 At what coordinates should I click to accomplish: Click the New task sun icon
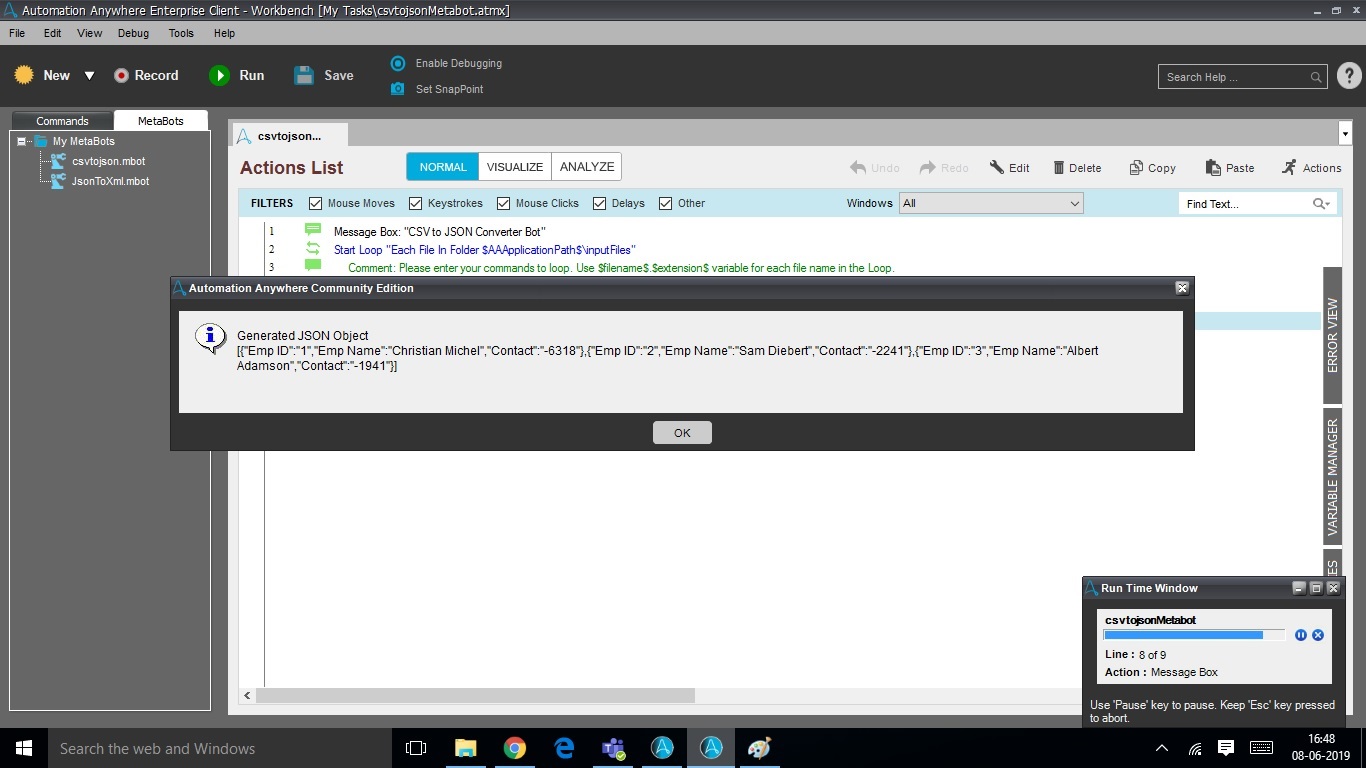24,75
